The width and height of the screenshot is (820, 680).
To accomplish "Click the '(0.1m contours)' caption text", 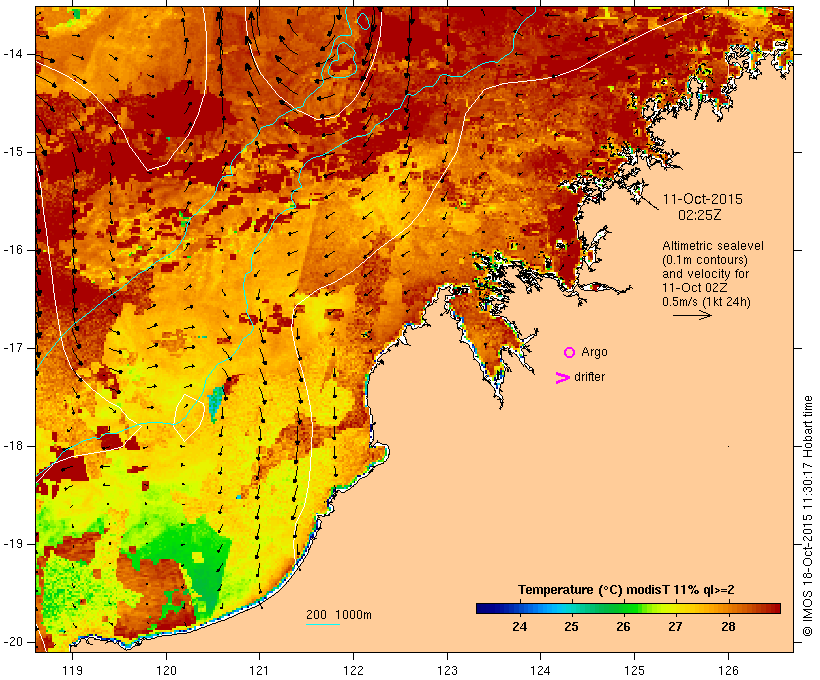I will [704, 260].
